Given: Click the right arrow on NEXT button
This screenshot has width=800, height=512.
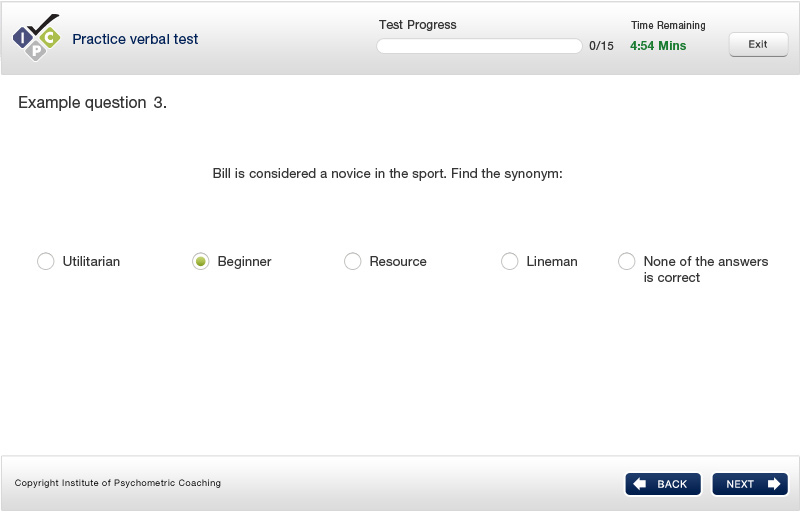Looking at the screenshot, I should (773, 483).
